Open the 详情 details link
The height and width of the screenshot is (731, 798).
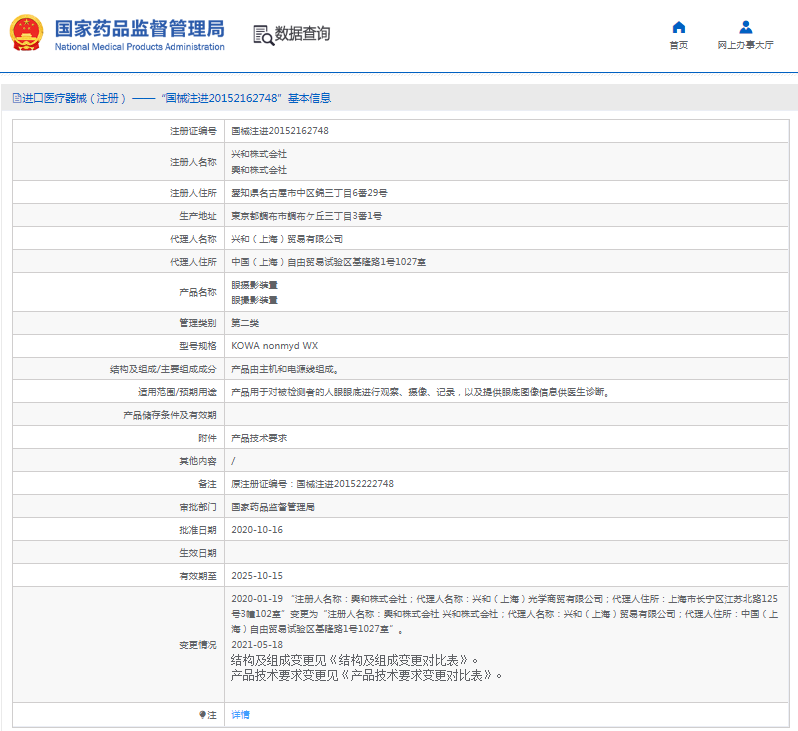click(x=240, y=715)
